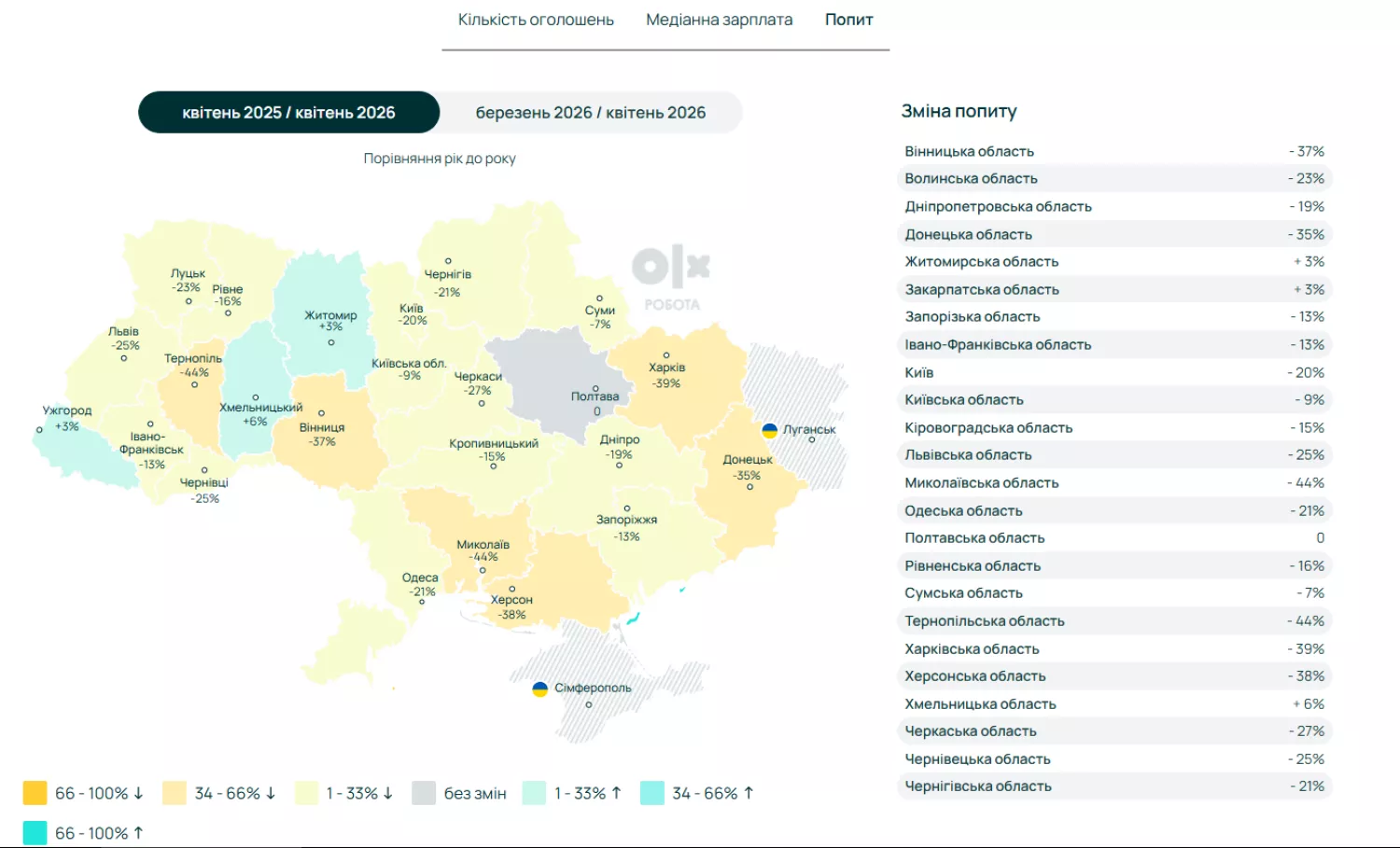Click the Львів -25% label on the map

123,338
